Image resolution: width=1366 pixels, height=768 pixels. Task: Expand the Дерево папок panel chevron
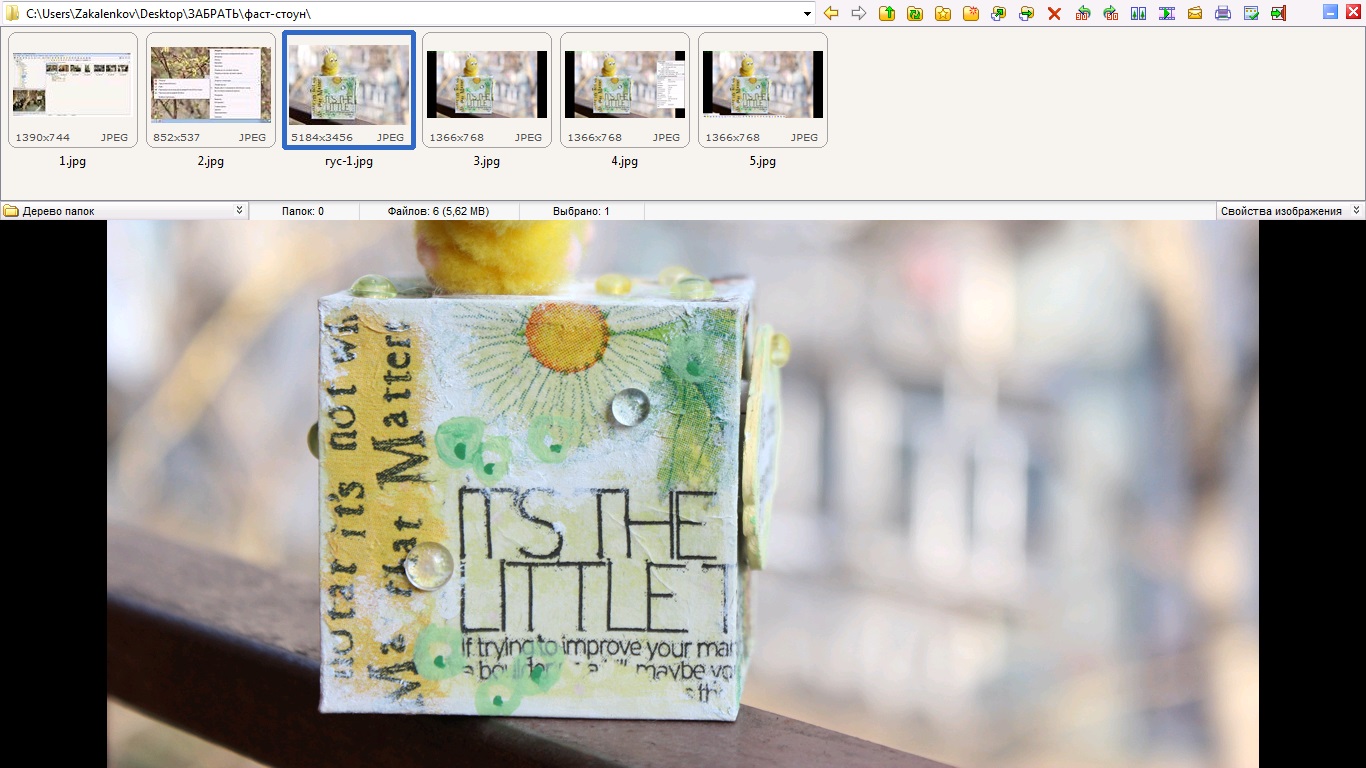(239, 211)
